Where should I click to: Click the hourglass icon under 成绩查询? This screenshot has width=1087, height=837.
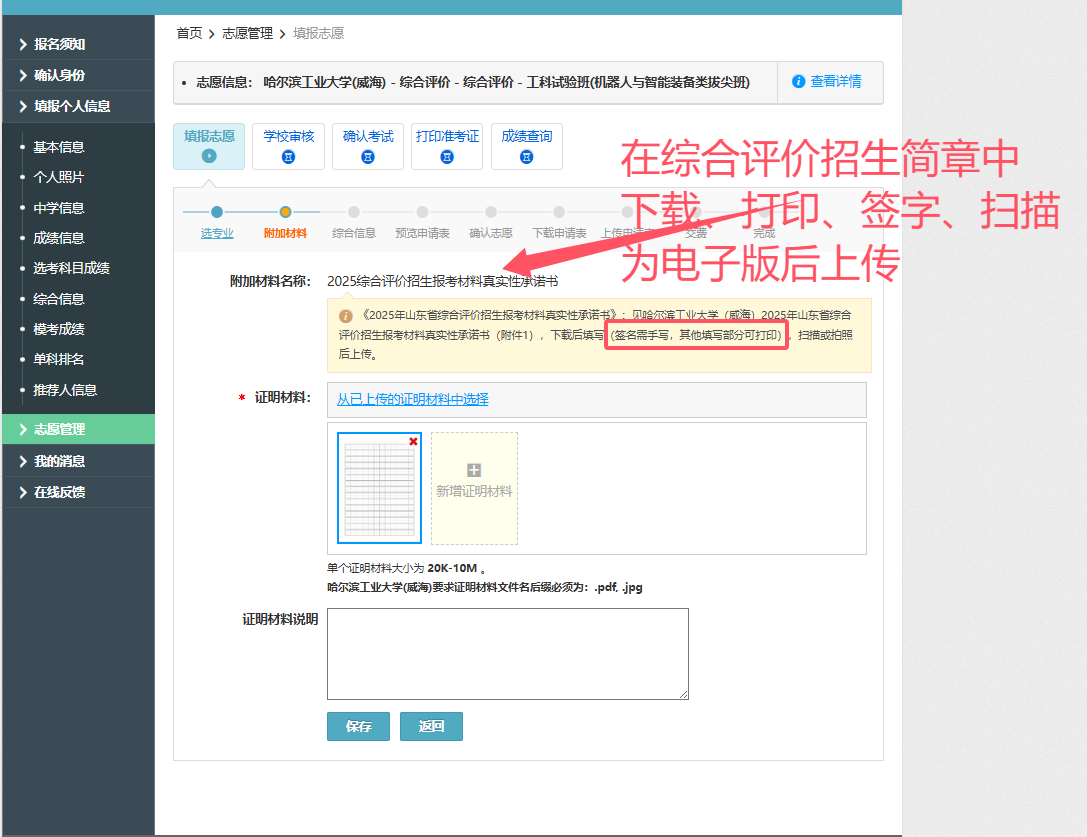click(x=526, y=156)
